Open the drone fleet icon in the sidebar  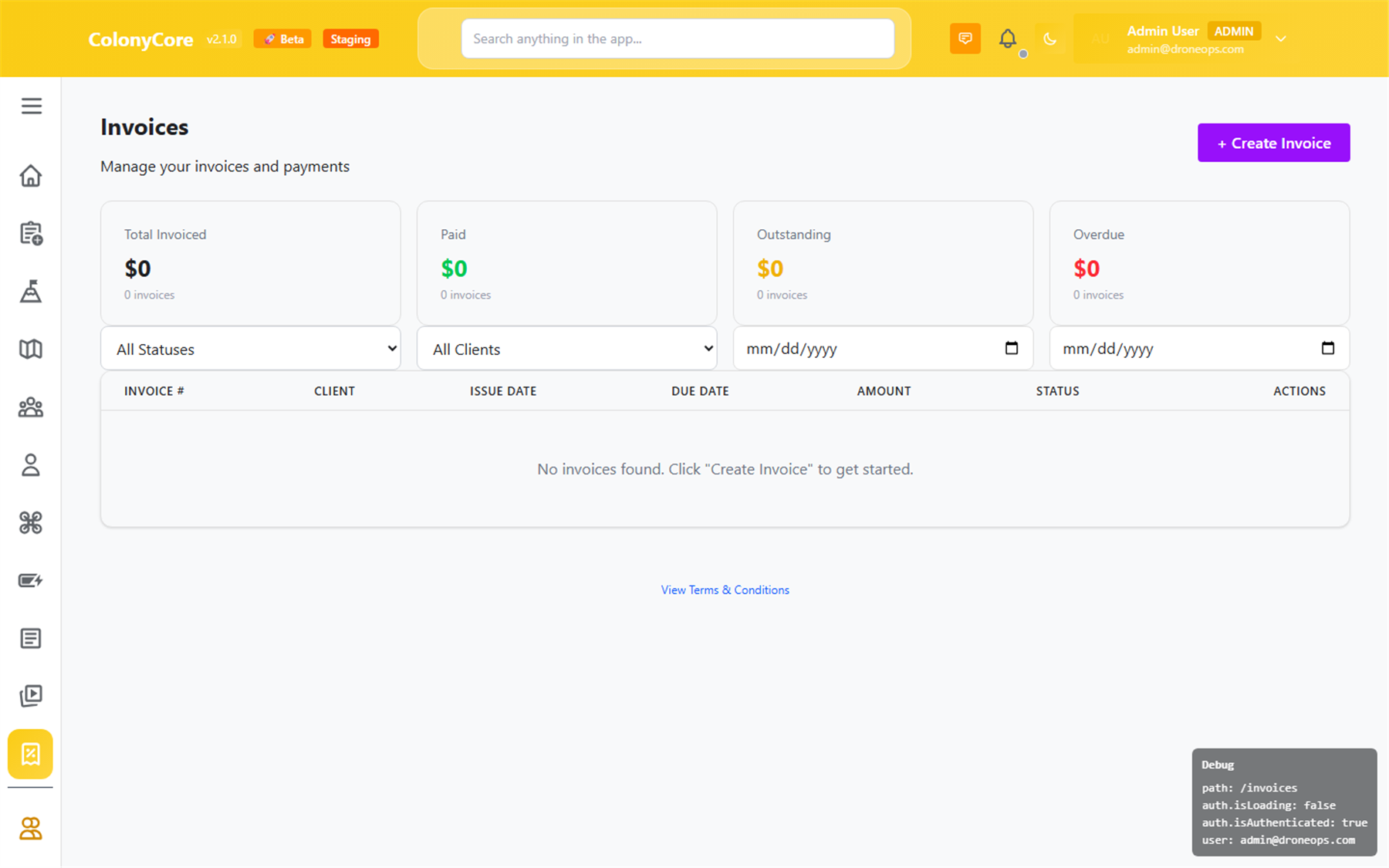(31, 522)
